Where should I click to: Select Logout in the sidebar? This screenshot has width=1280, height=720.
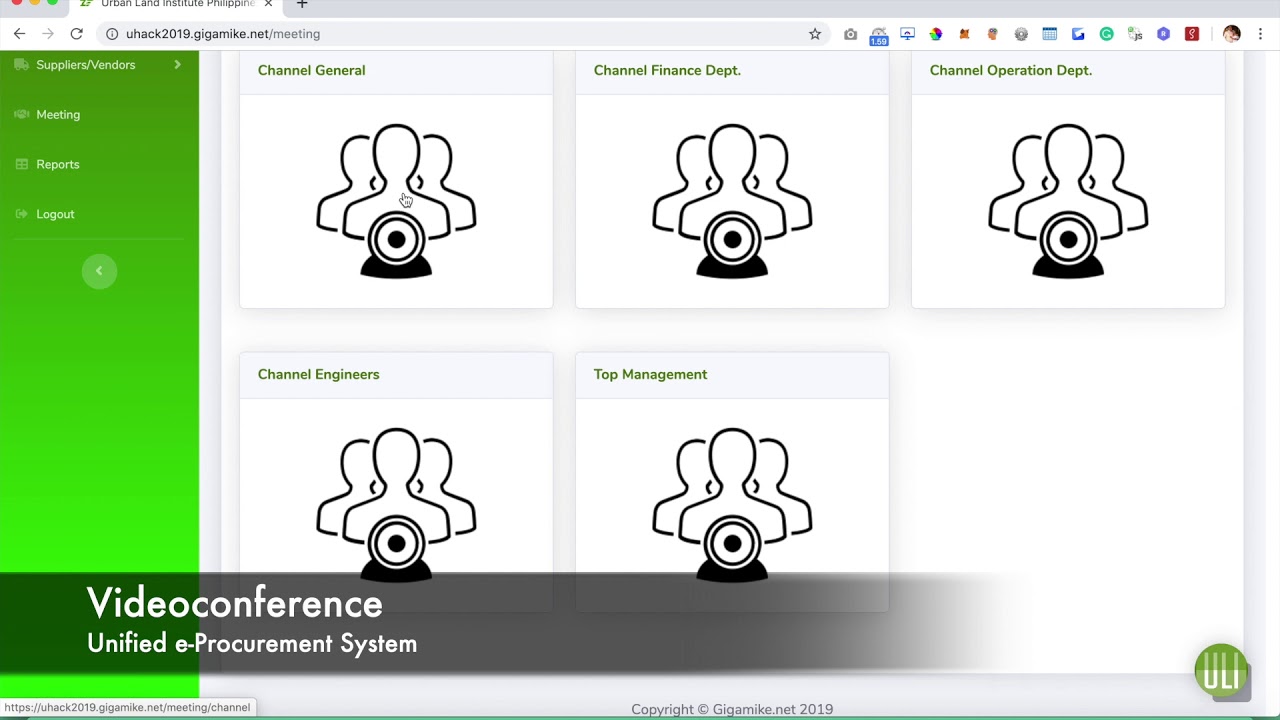55,214
